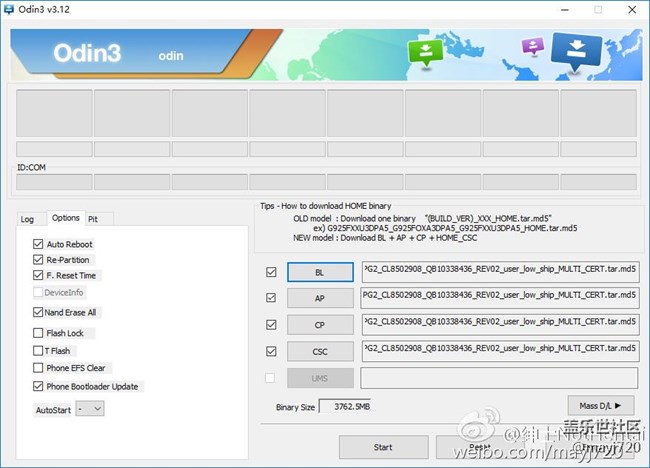Uncheck Nand Erase All option
The height and width of the screenshot is (468, 650).
point(38,312)
